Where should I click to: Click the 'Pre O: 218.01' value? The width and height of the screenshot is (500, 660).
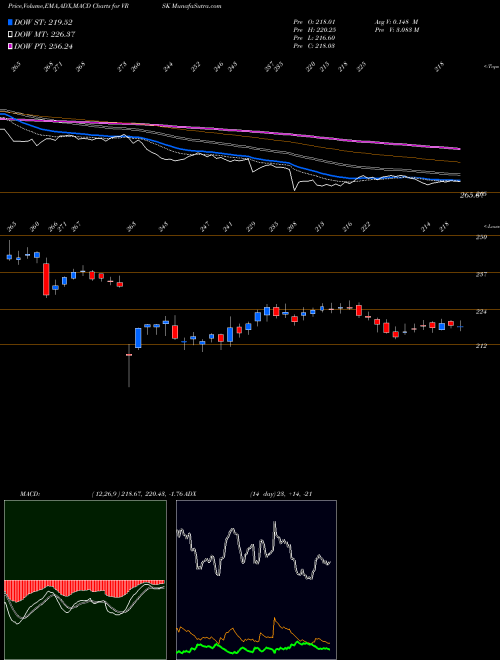314,21
